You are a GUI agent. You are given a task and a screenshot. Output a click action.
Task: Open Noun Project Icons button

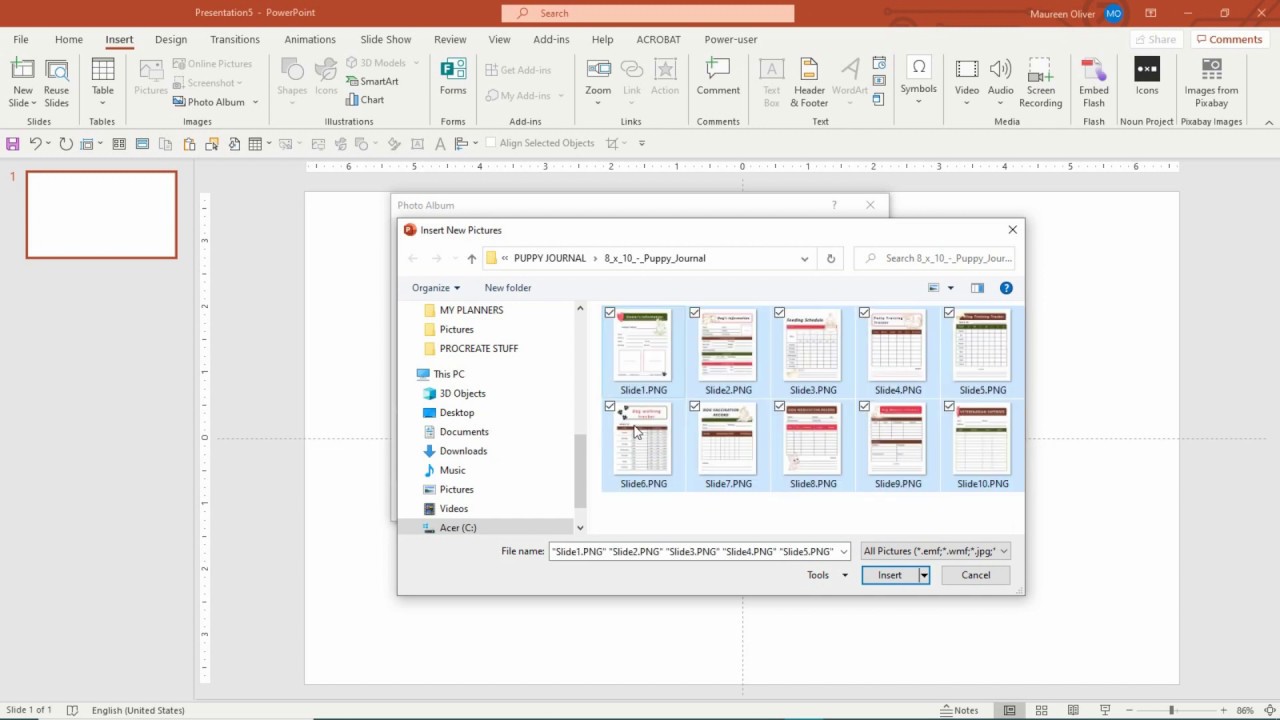point(1147,77)
